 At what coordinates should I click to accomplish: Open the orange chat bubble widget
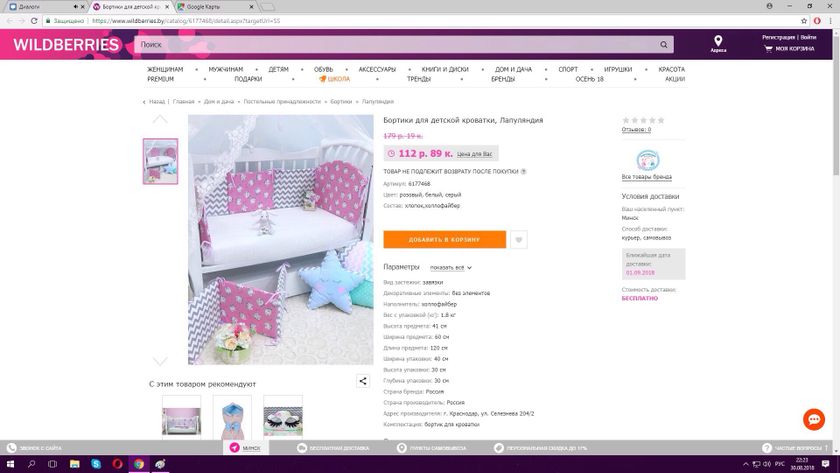coord(814,419)
